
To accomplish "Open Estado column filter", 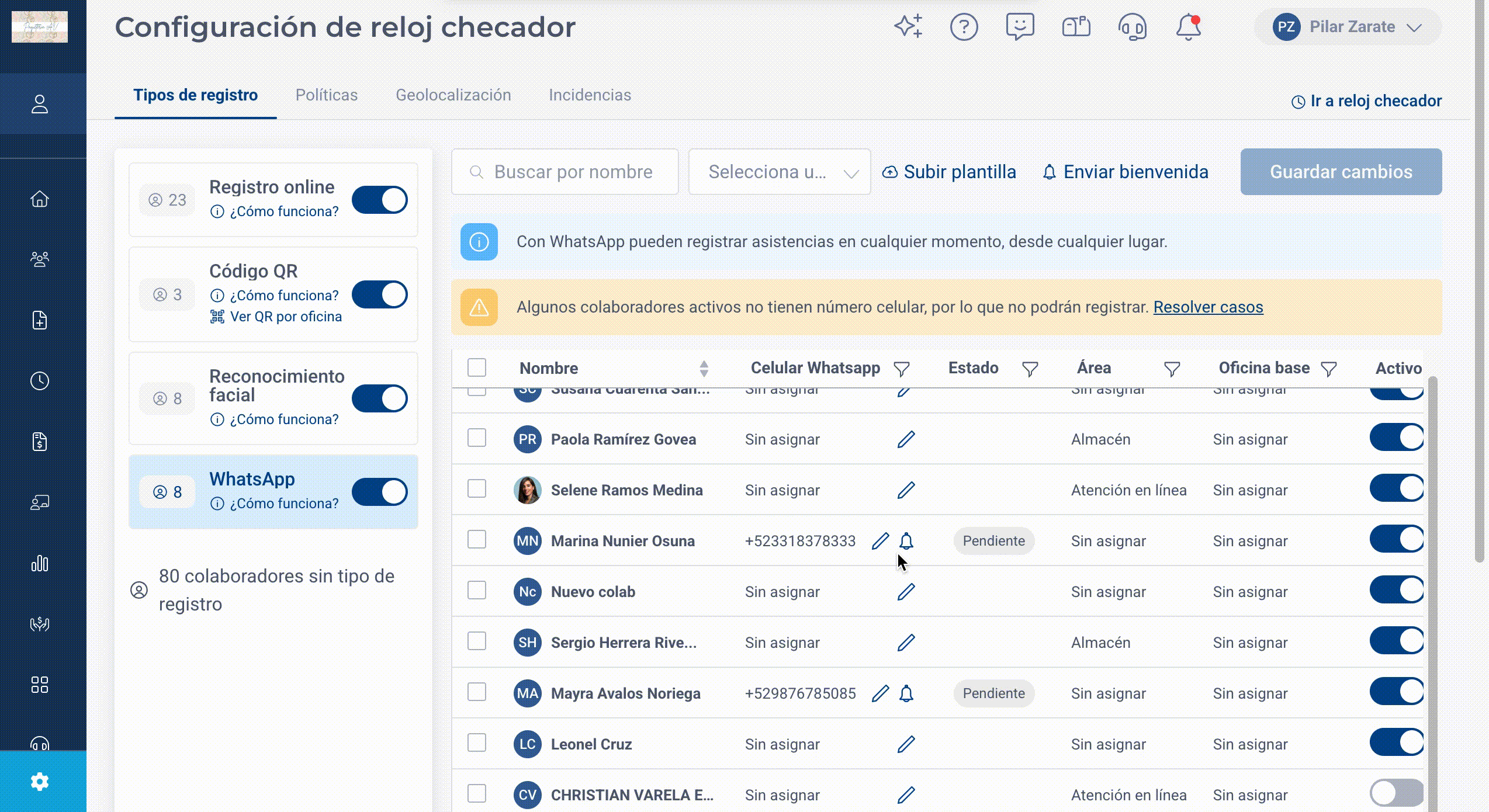I will coord(1030,369).
